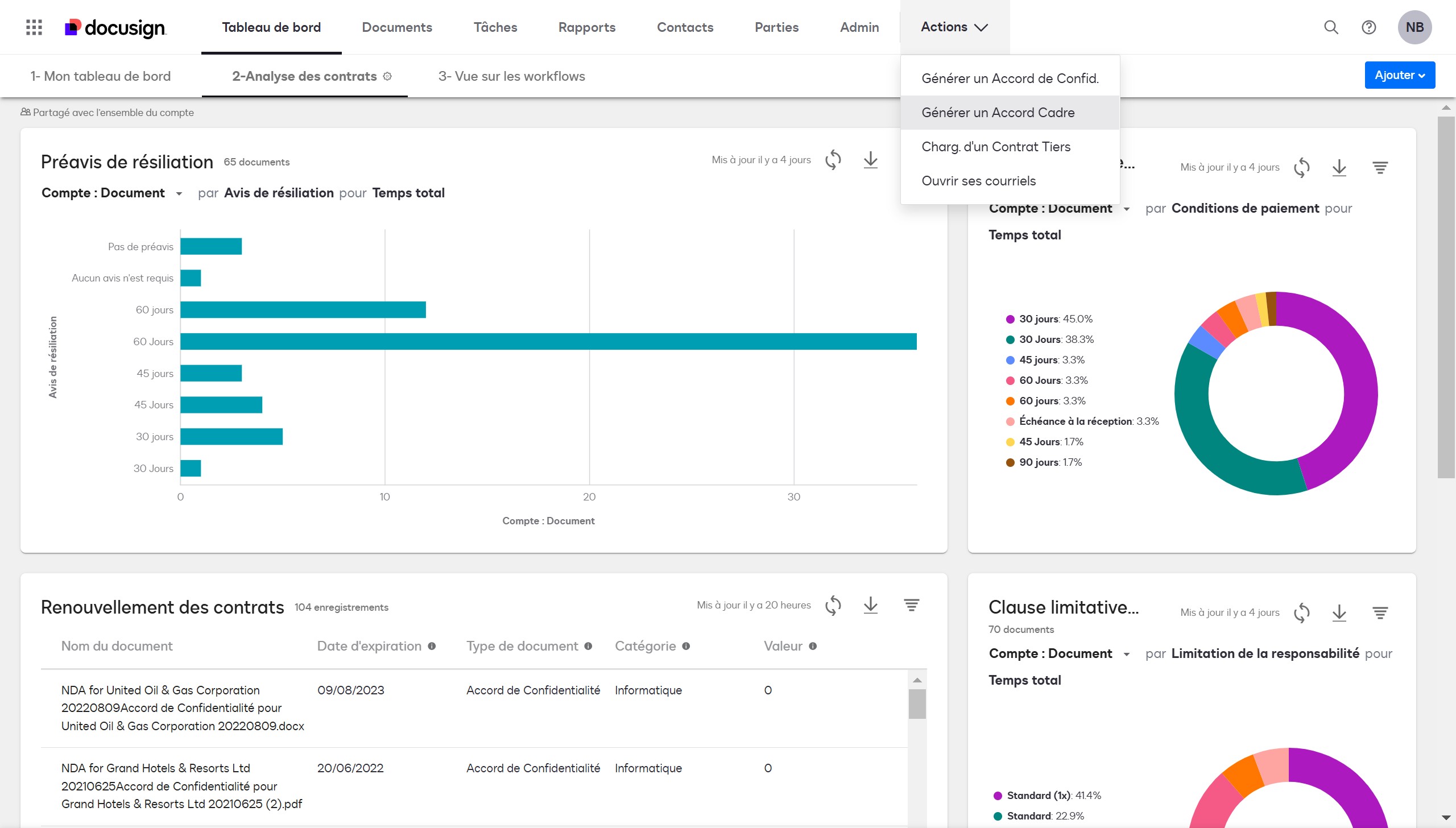Viewport: 1456px width, 828px height.
Task: Sort by Nom du document column
Action: pyautogui.click(x=117, y=646)
